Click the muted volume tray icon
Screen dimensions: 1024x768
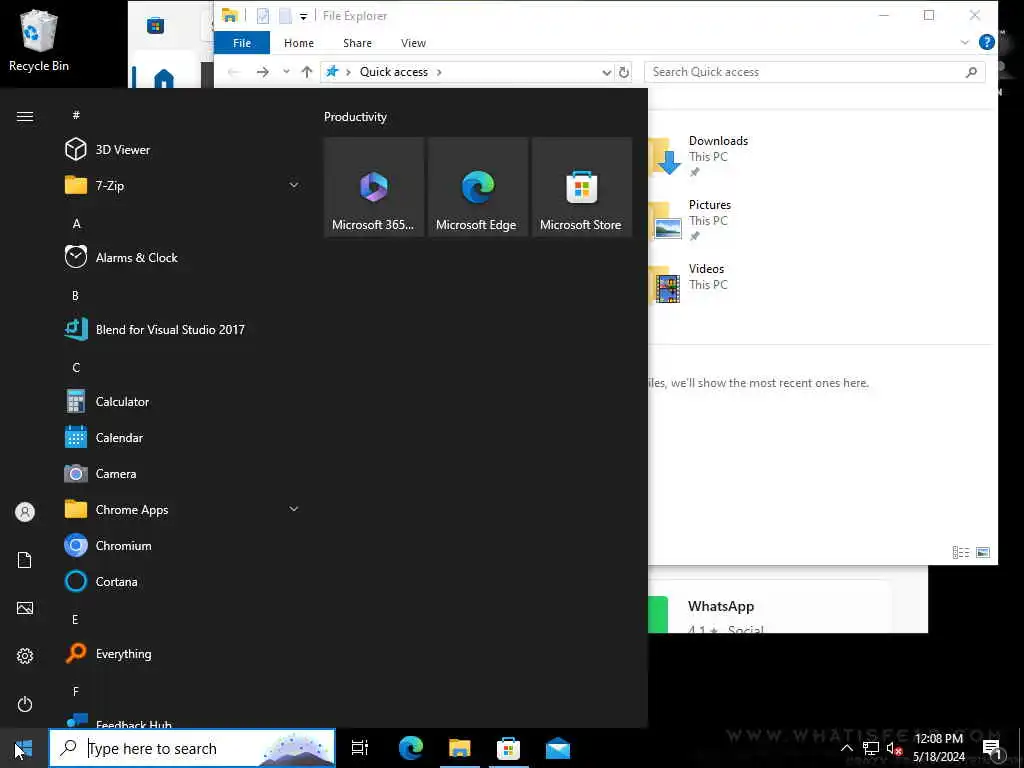[x=893, y=748]
